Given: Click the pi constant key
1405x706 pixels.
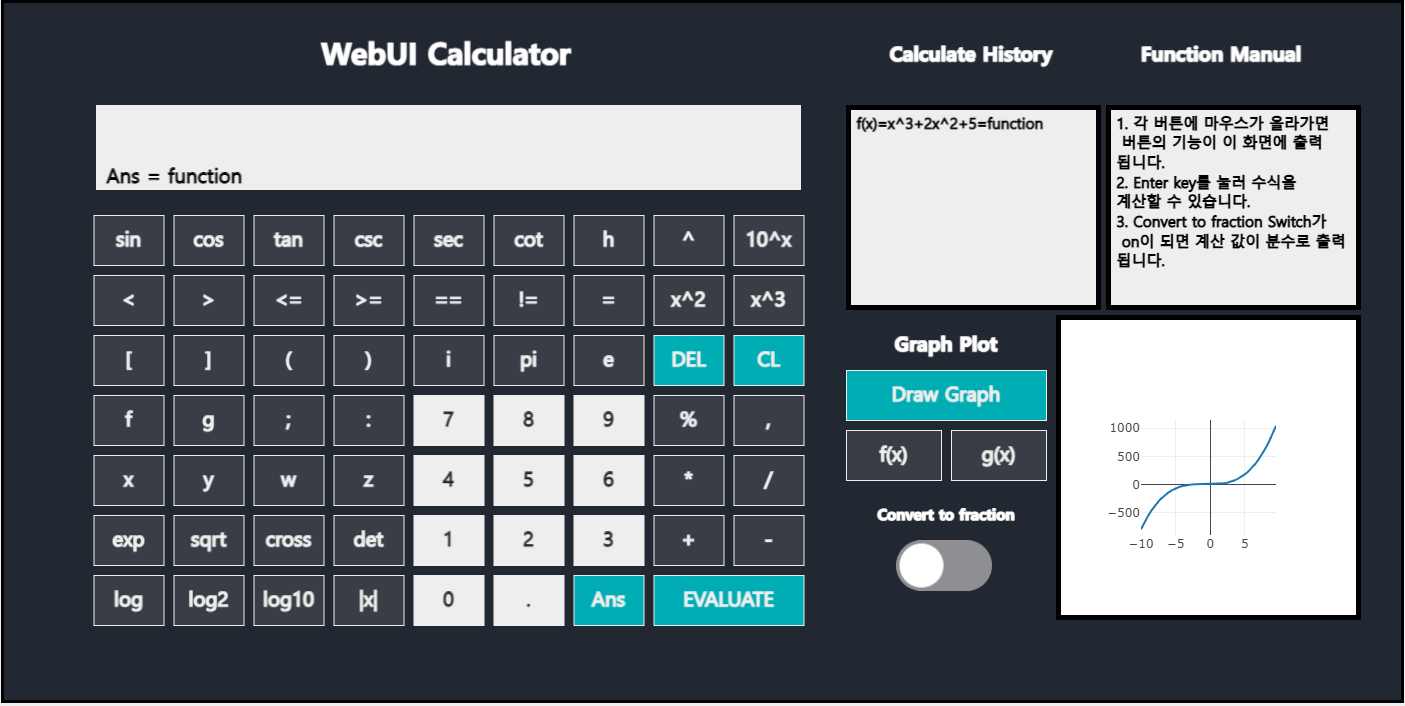Looking at the screenshot, I should pyautogui.click(x=528, y=360).
